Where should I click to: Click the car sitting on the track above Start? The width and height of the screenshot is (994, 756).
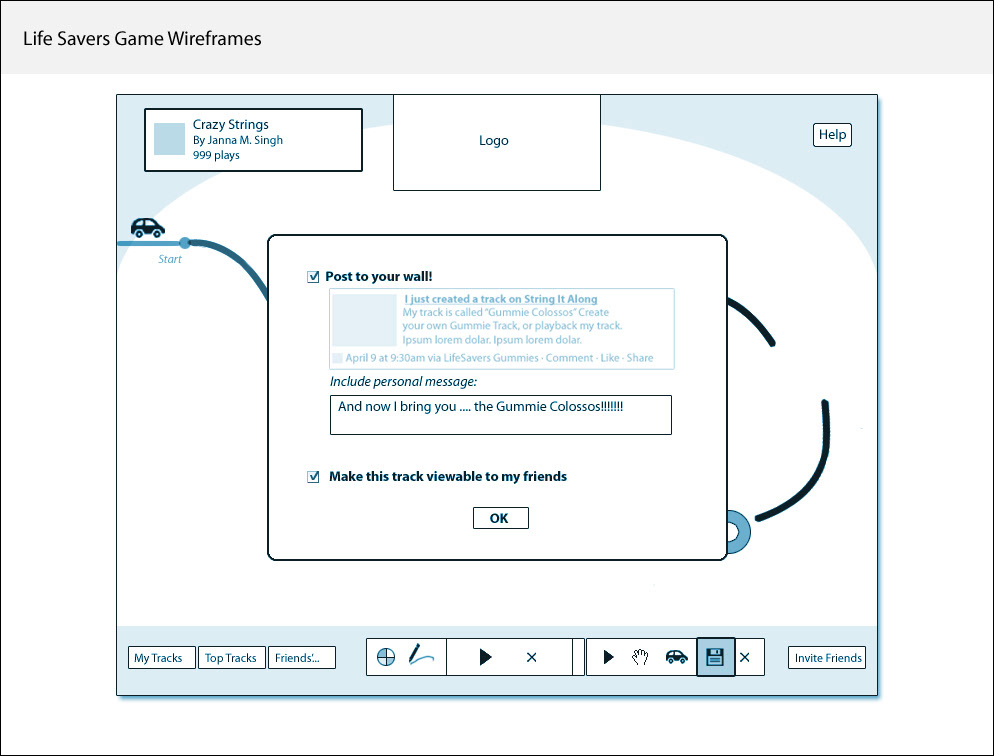pyautogui.click(x=148, y=227)
